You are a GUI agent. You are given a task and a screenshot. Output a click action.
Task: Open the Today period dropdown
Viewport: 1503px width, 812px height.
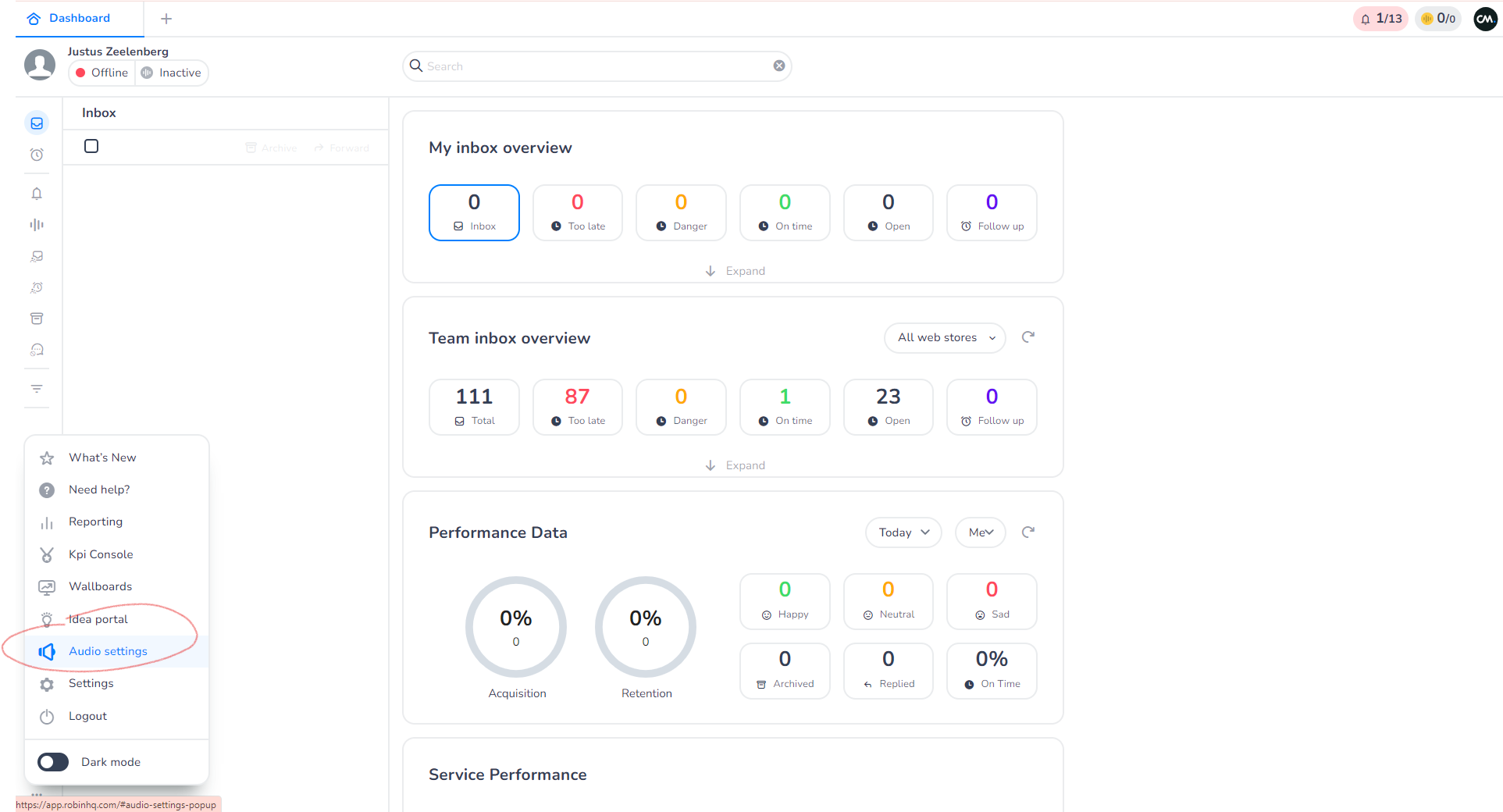pyautogui.click(x=903, y=532)
